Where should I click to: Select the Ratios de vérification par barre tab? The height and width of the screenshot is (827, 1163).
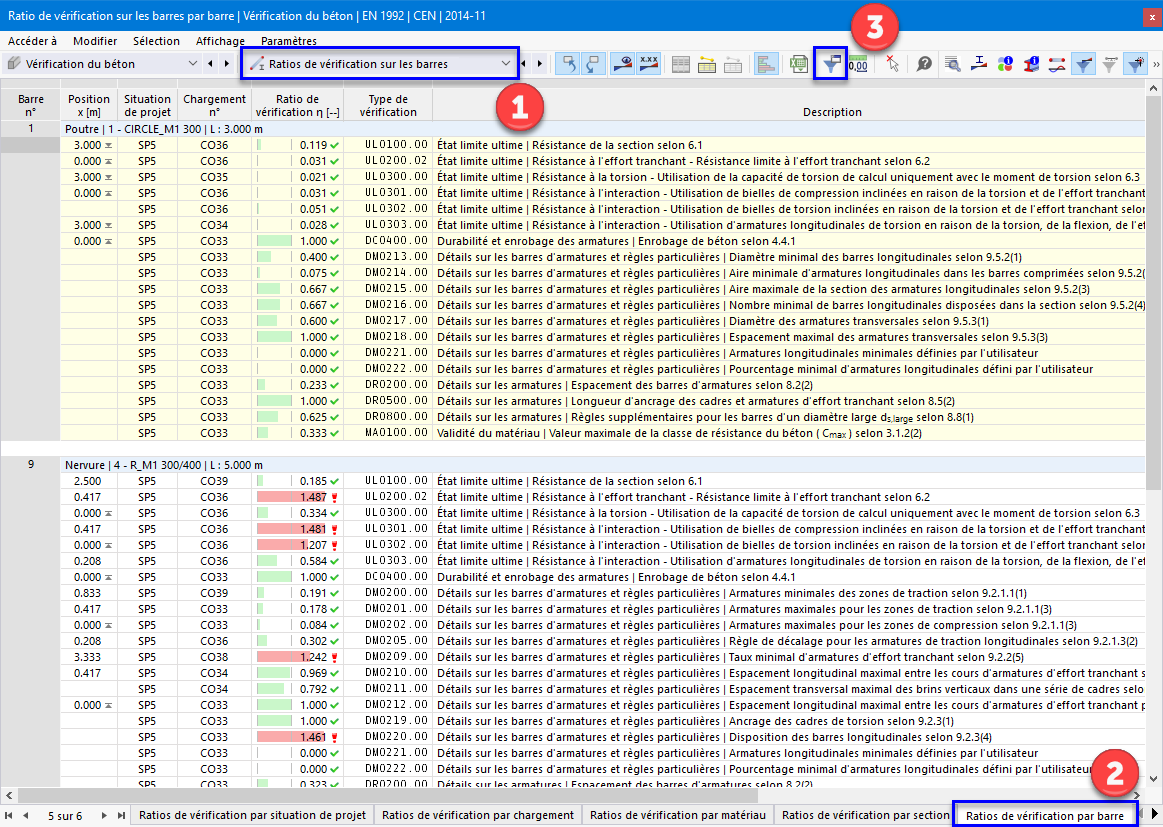[x=1044, y=816]
